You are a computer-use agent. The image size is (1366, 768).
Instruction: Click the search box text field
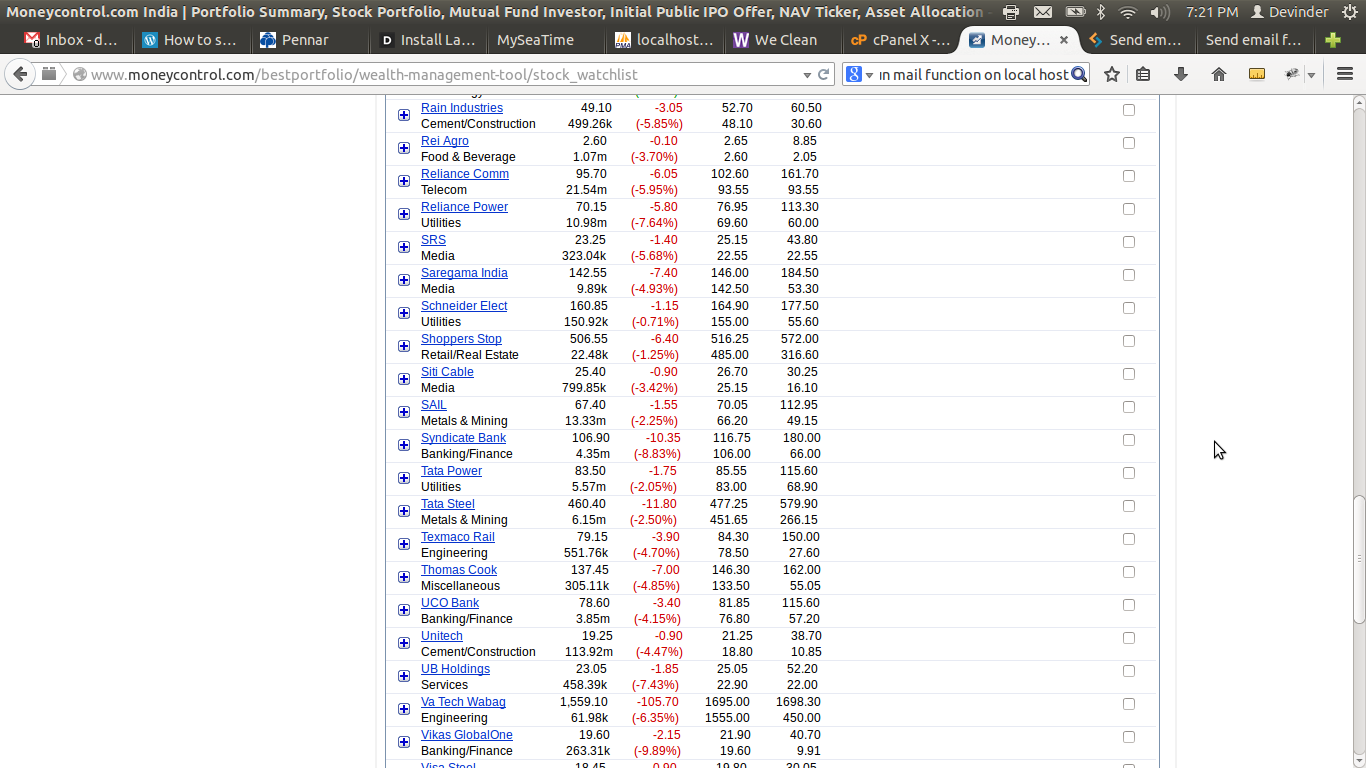(973, 75)
